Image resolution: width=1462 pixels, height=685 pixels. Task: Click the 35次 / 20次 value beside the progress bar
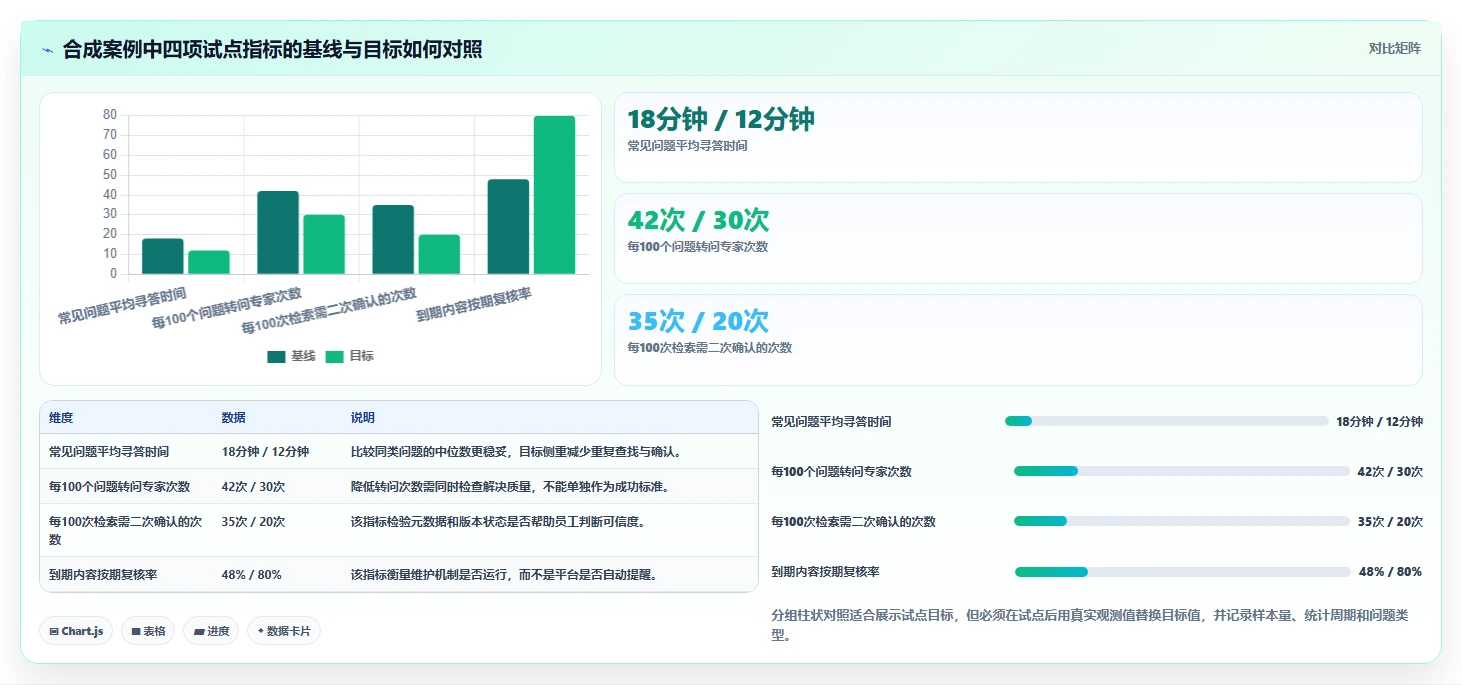[x=1390, y=521]
